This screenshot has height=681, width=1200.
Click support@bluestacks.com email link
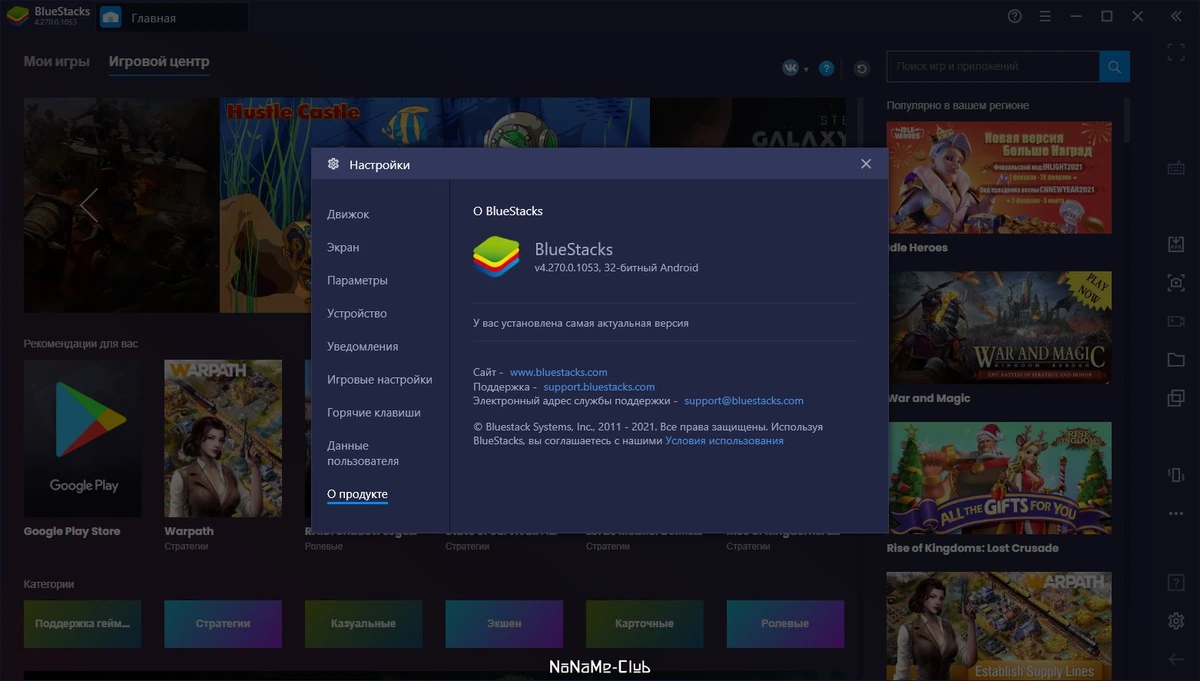[x=744, y=400]
